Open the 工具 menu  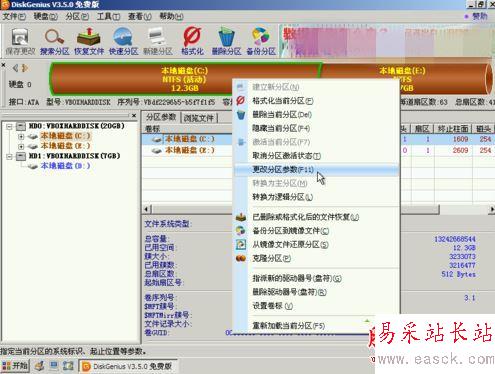[108, 16]
